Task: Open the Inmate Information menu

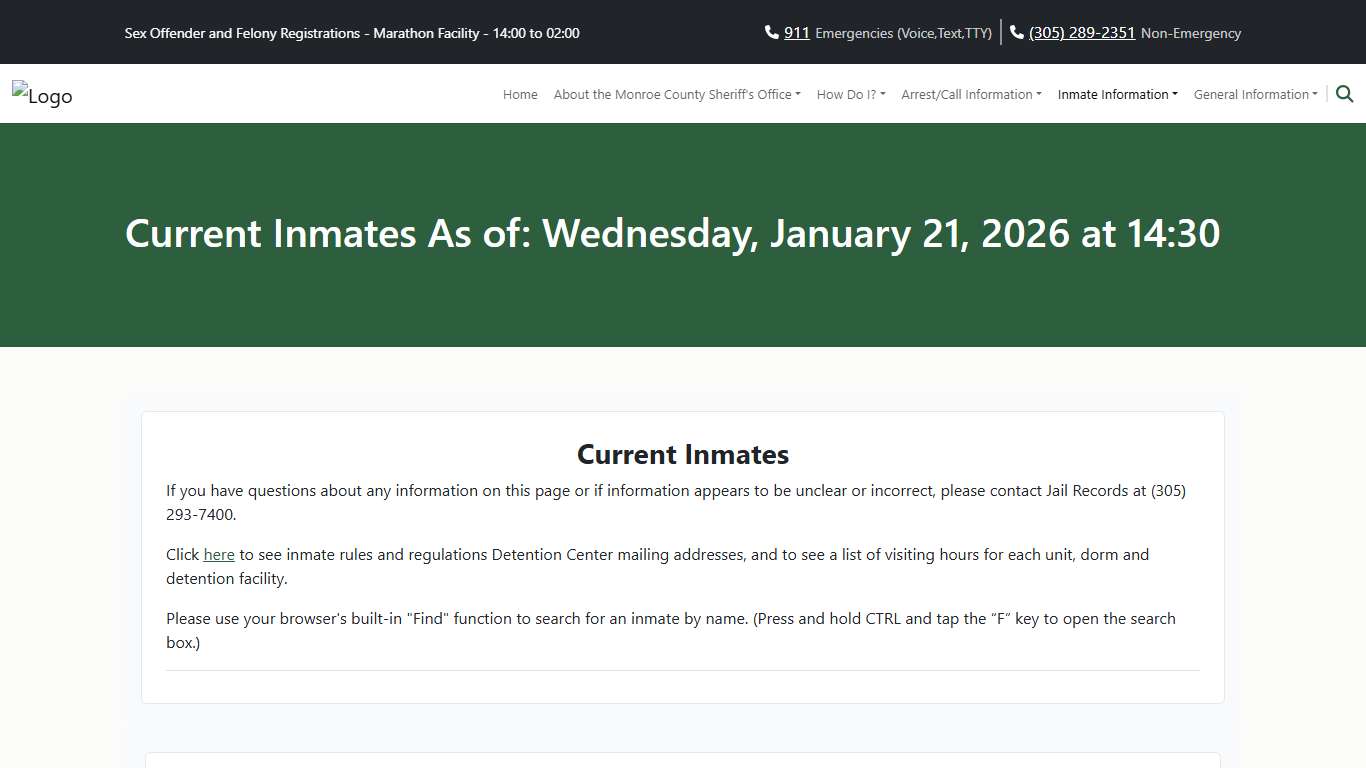Action: point(1117,95)
